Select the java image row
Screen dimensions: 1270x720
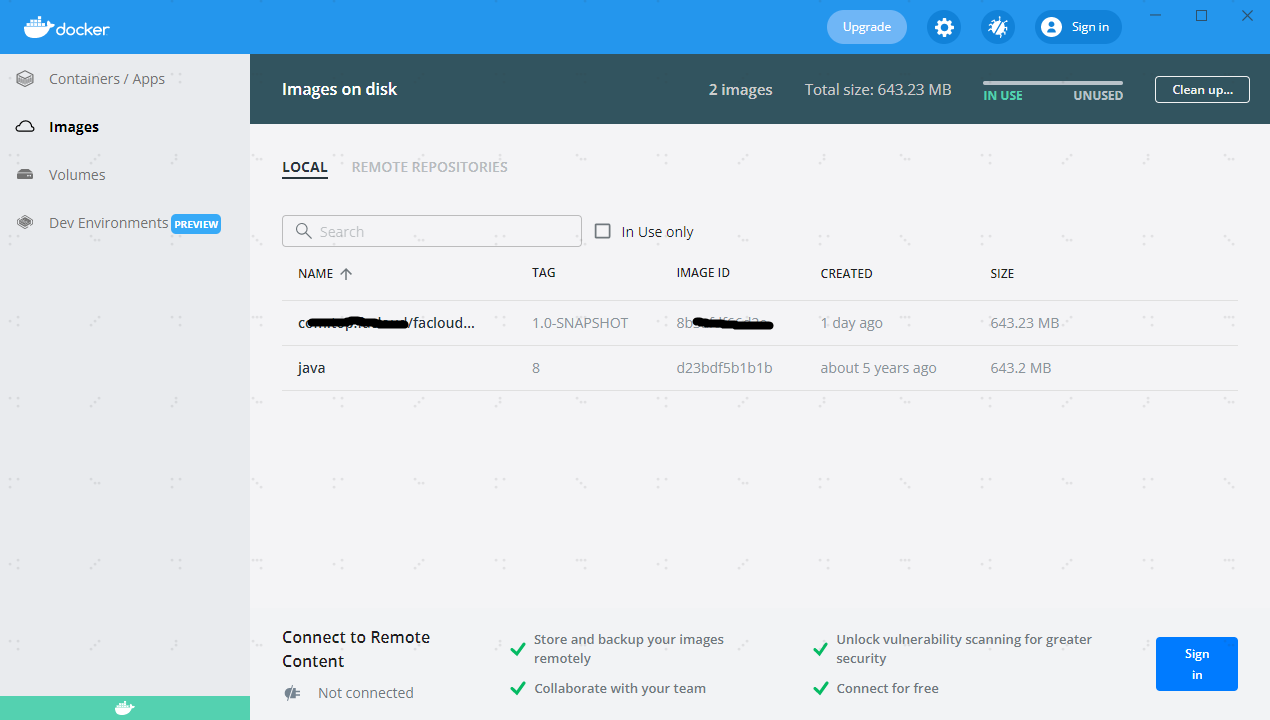[760, 368]
